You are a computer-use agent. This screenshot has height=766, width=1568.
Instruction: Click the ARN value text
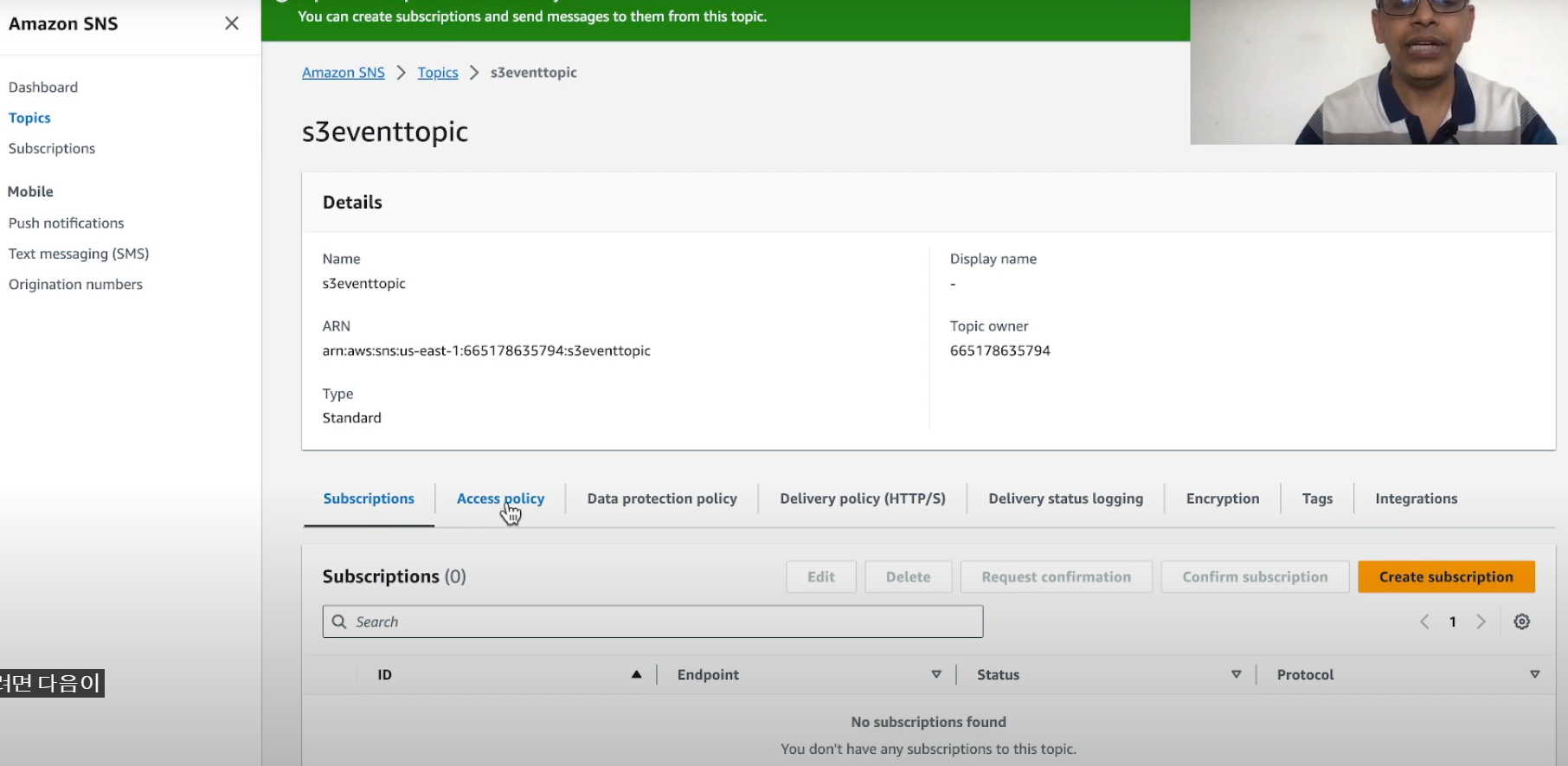[486, 351]
